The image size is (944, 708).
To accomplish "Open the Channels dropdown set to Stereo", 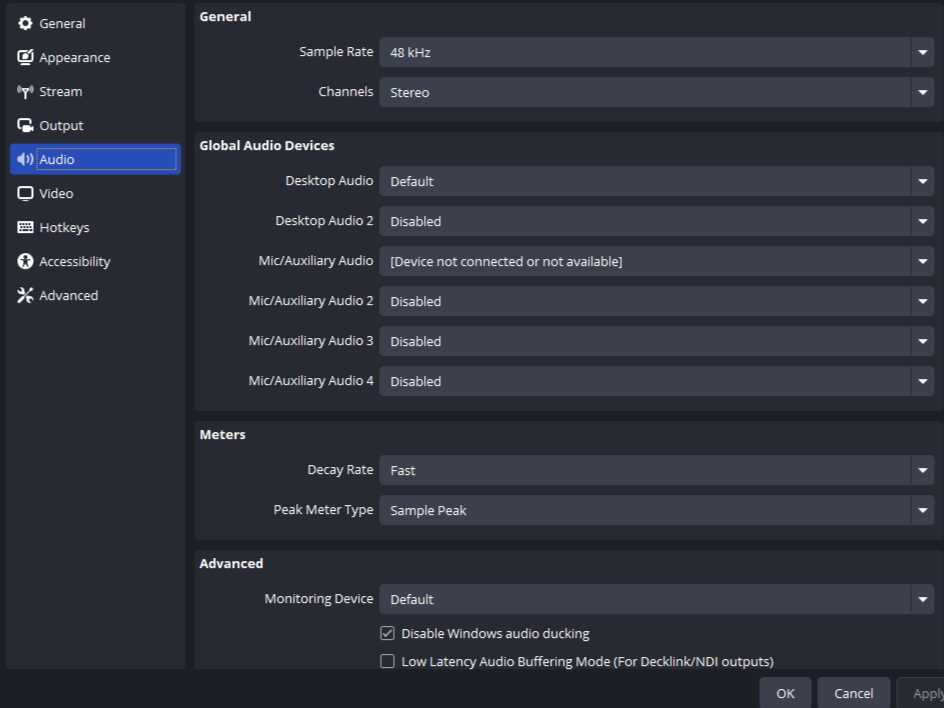I will 656,92.
